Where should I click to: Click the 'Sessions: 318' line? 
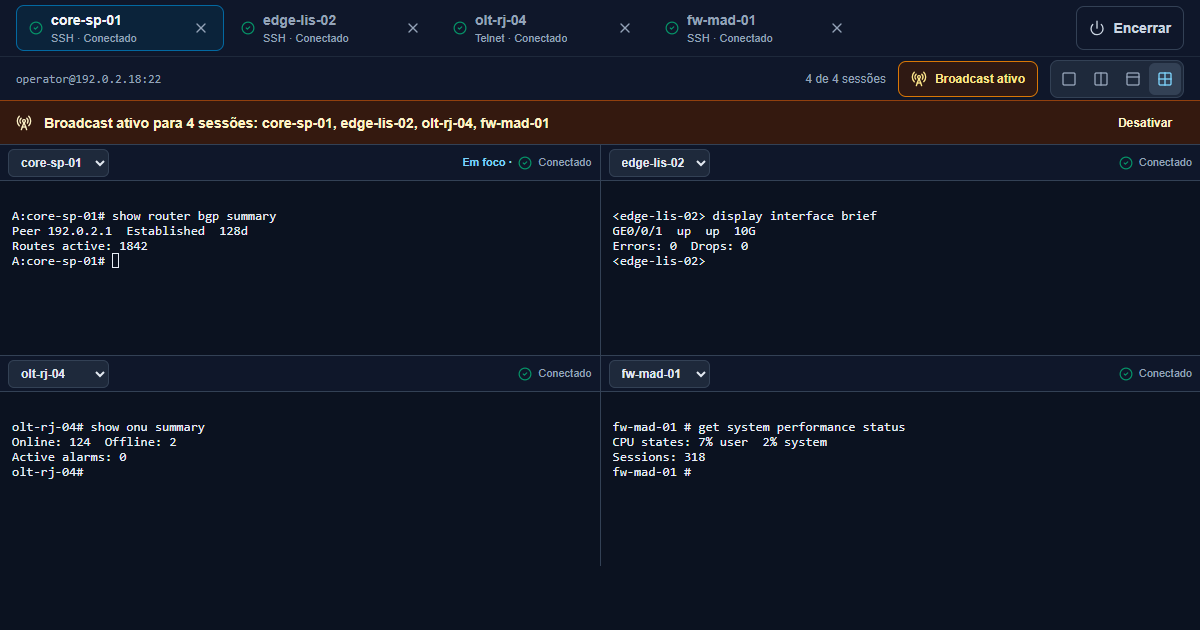(x=659, y=457)
